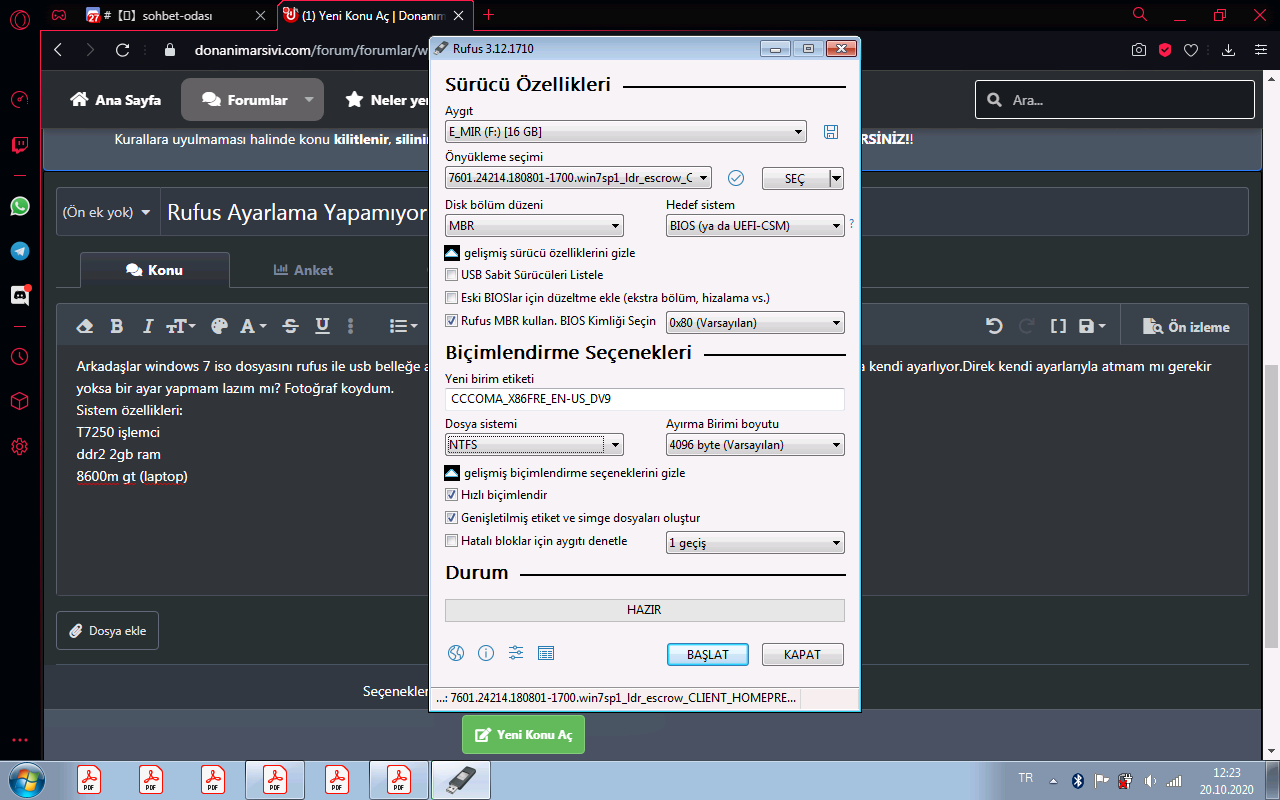The height and width of the screenshot is (800, 1280).
Task: Check 'USB Sabit Sürücüleri Listele' option
Action: [x=451, y=274]
